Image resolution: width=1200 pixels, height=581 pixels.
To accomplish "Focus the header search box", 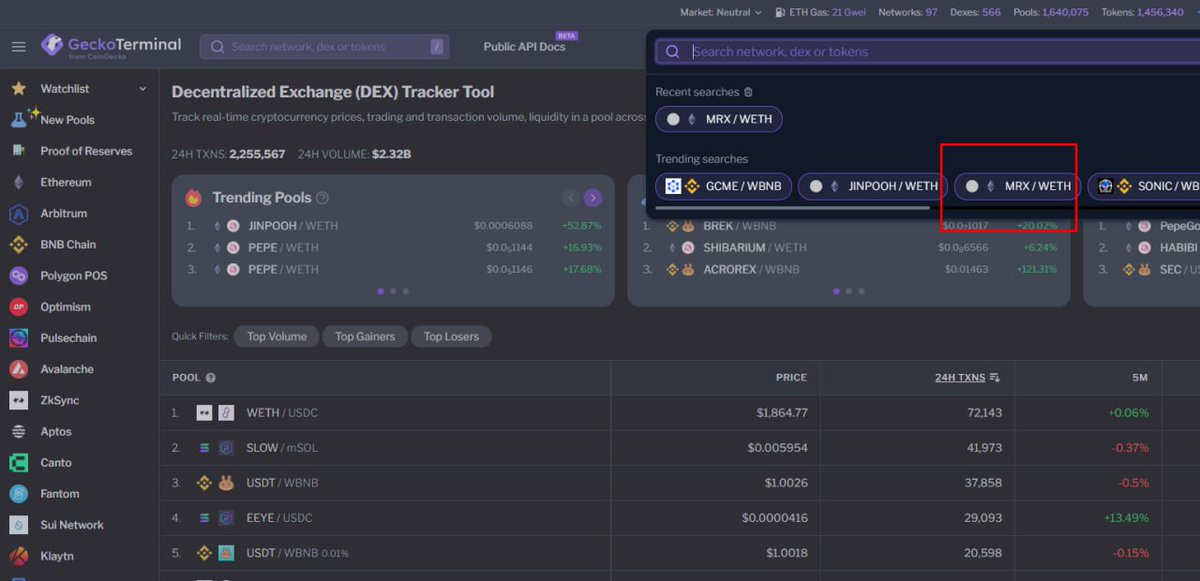I will (325, 47).
